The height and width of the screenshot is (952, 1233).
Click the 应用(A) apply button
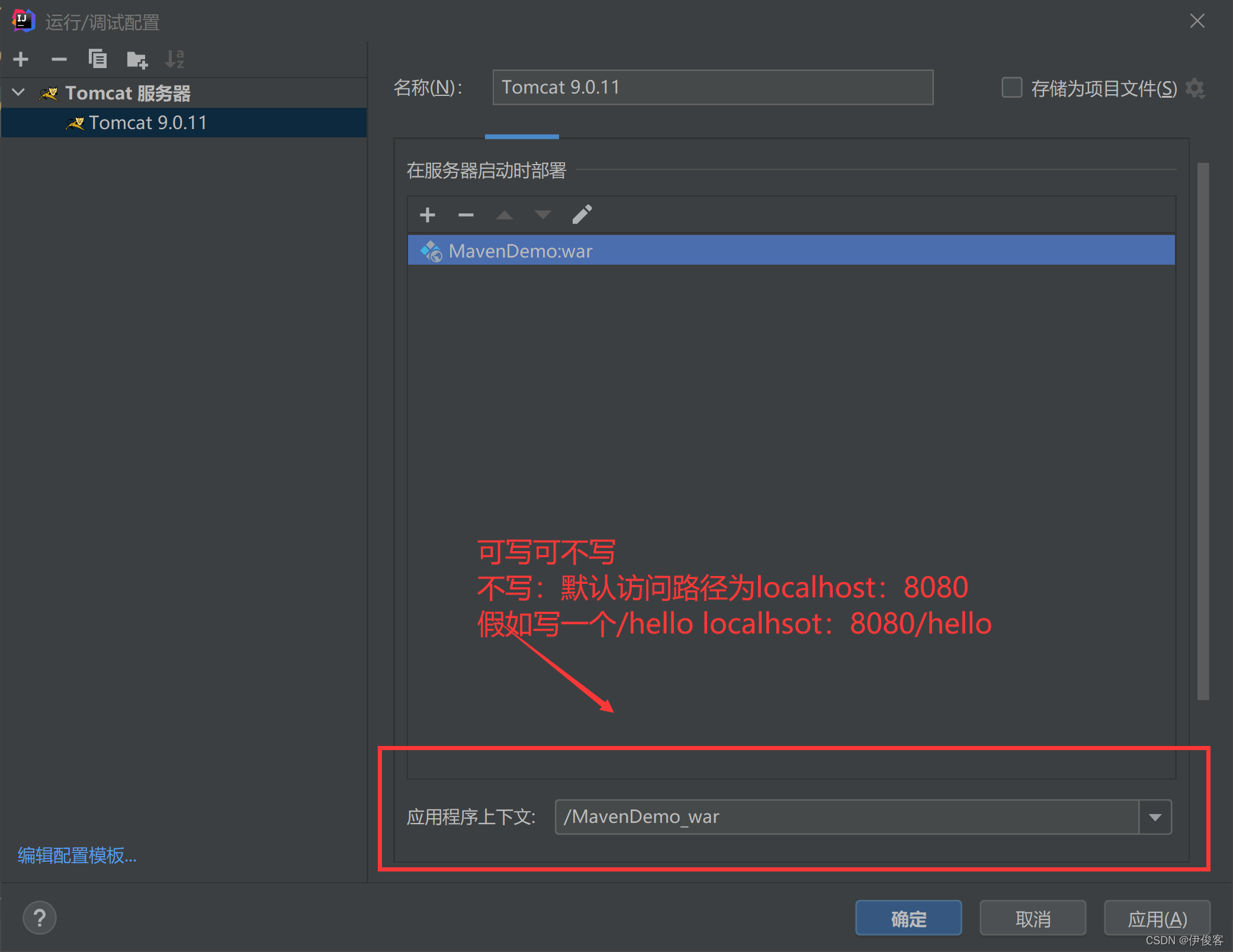click(1157, 918)
